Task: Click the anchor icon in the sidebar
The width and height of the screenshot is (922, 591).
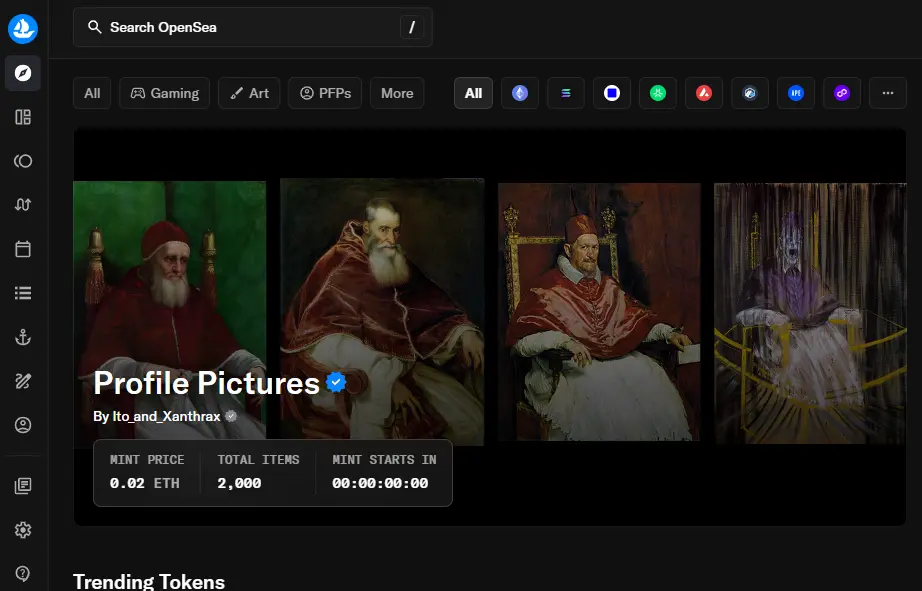Action: (x=23, y=337)
